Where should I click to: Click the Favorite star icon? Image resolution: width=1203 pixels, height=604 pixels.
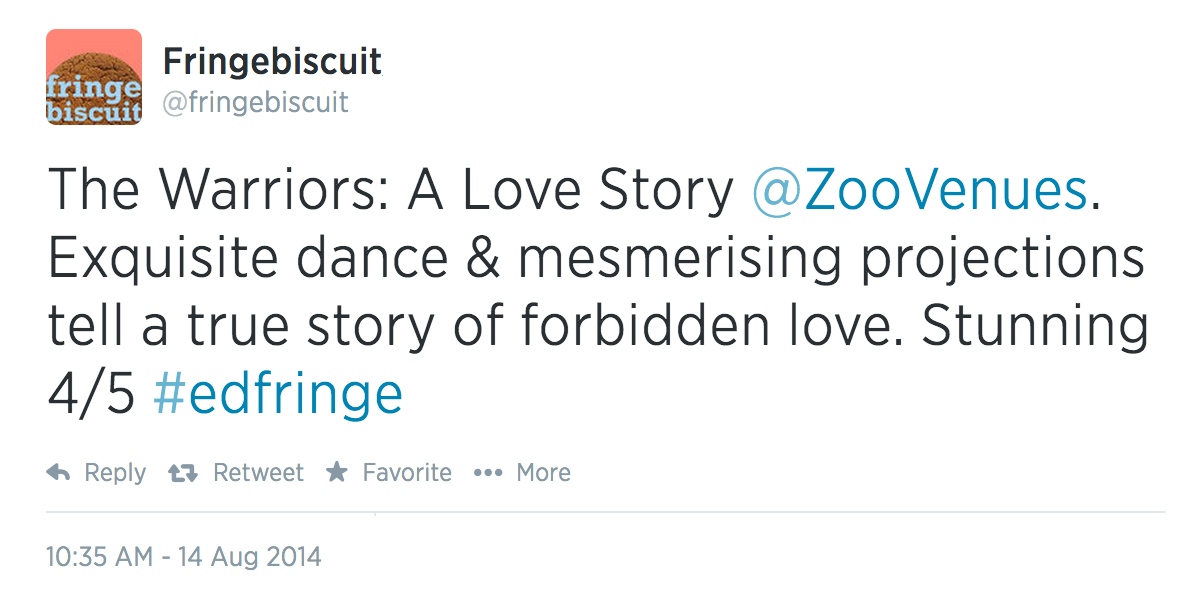tap(337, 472)
